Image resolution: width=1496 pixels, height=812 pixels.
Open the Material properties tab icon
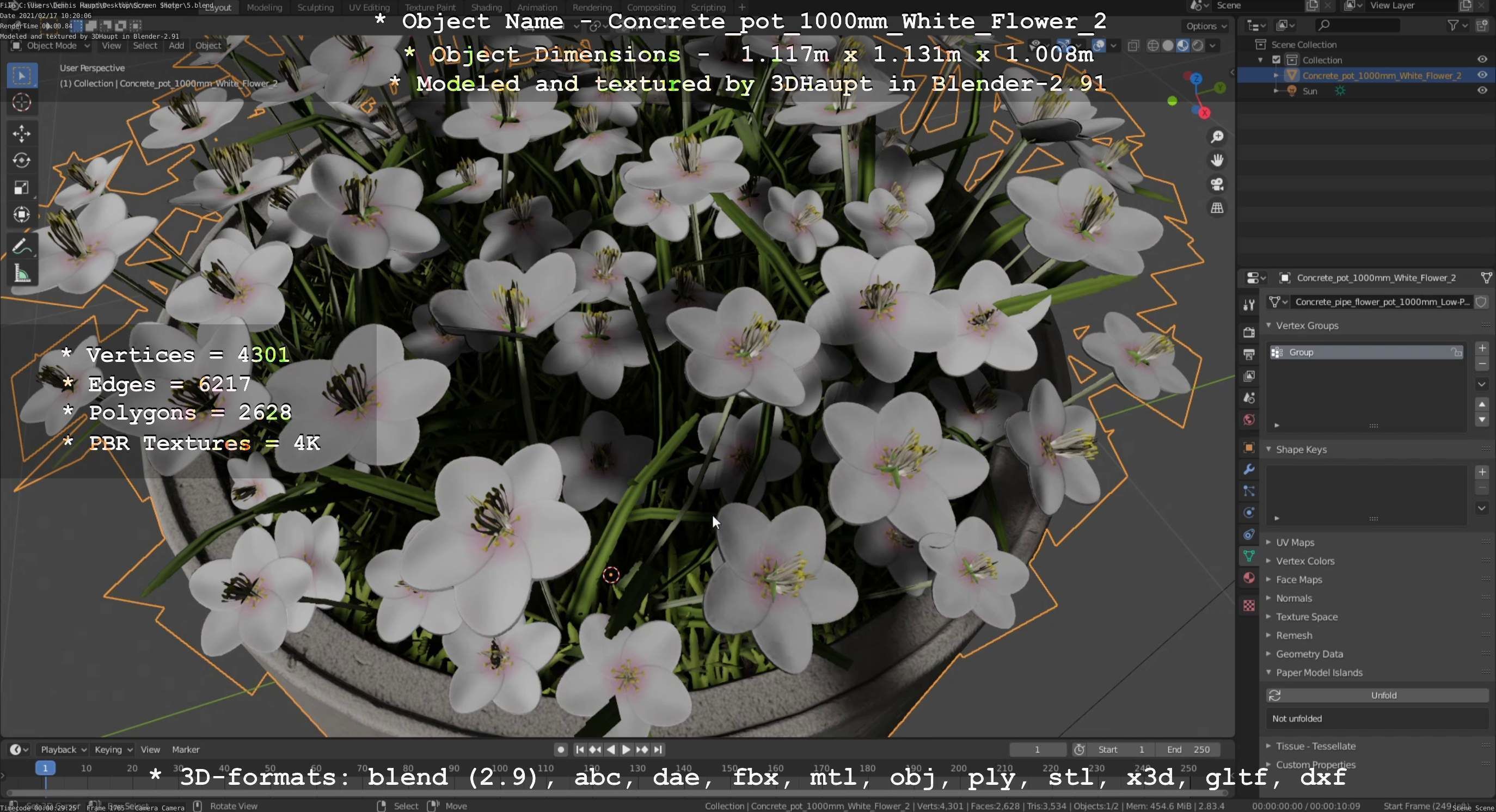1249,578
